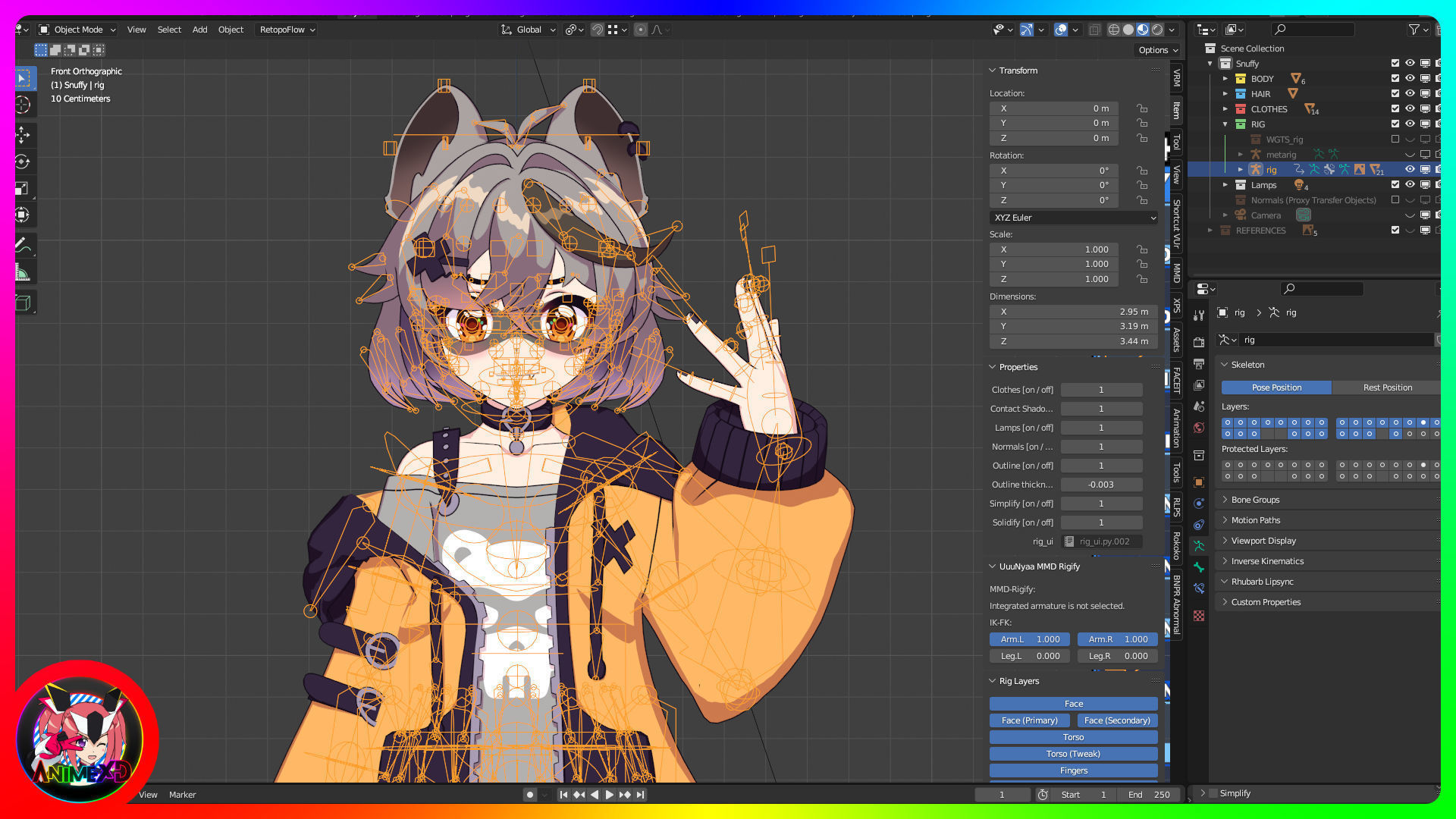1456x819 pixels.
Task: Switch to solid viewport shading
Action: [x=1128, y=30]
